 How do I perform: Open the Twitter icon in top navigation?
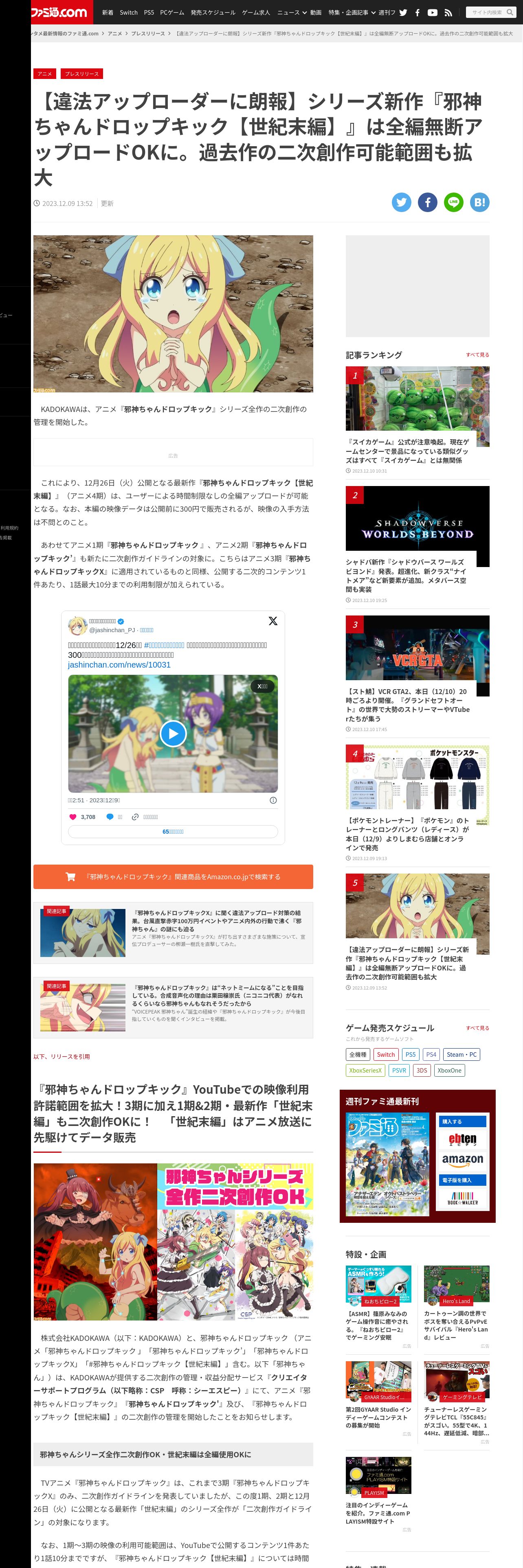[403, 12]
